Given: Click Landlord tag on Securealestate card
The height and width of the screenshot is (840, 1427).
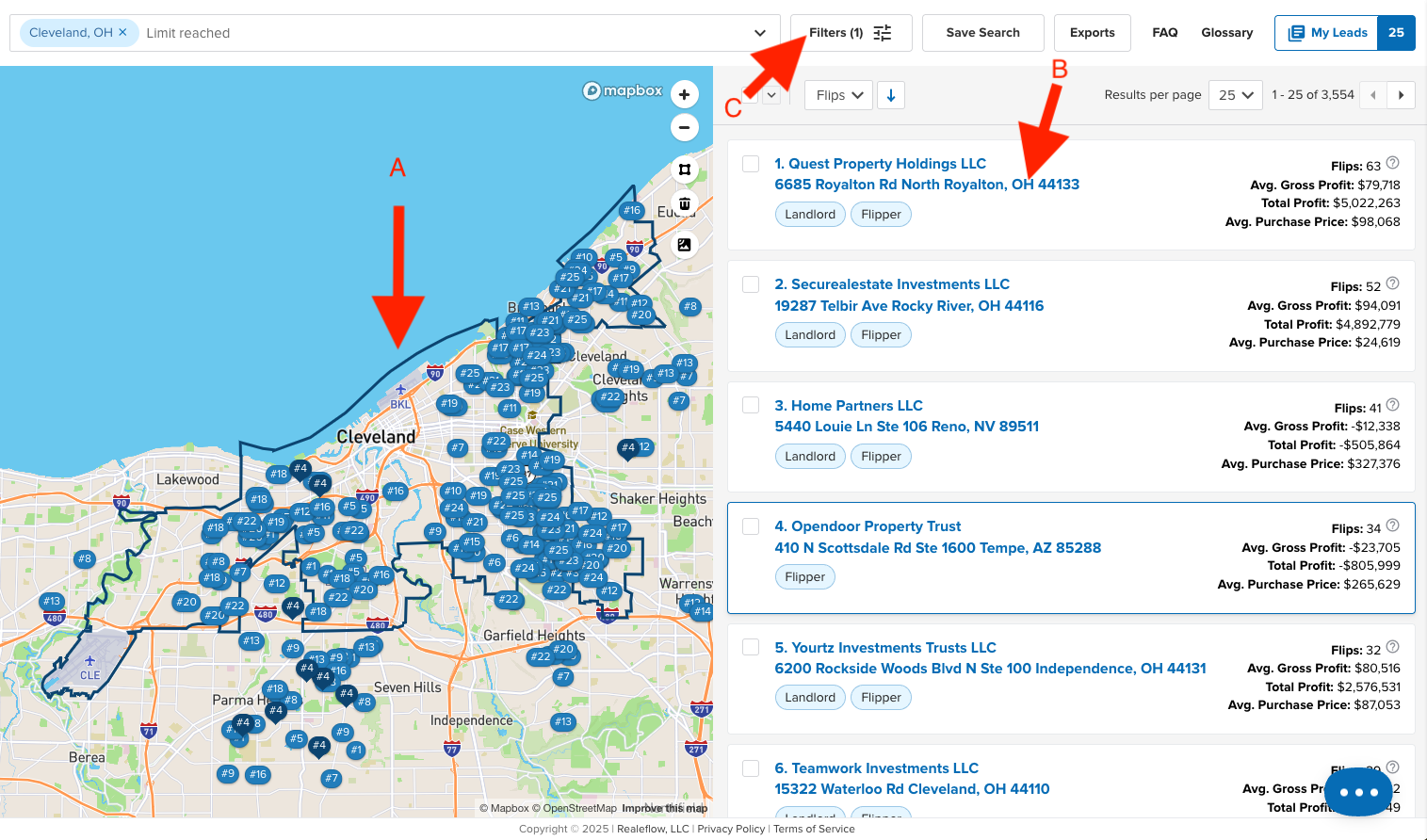Looking at the screenshot, I should tap(810, 335).
